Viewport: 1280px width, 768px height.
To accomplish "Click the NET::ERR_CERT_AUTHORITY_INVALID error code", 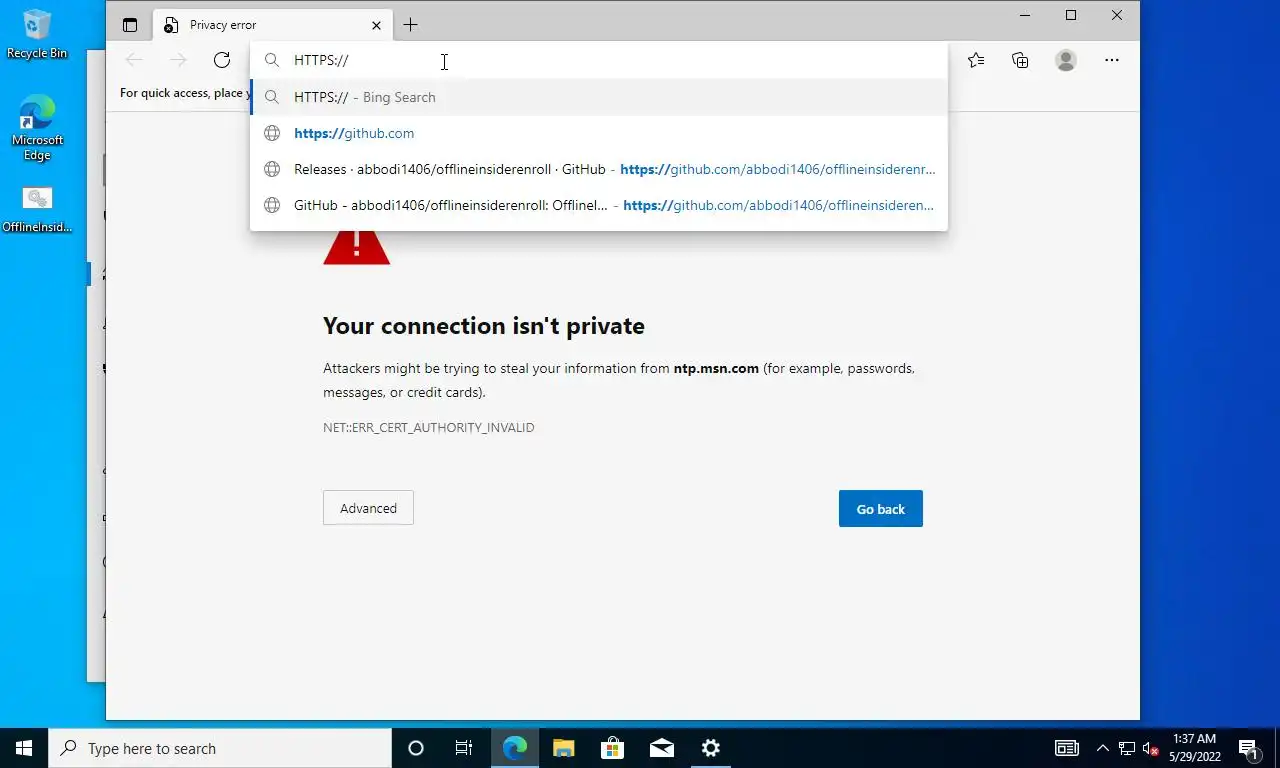I will [x=428, y=427].
